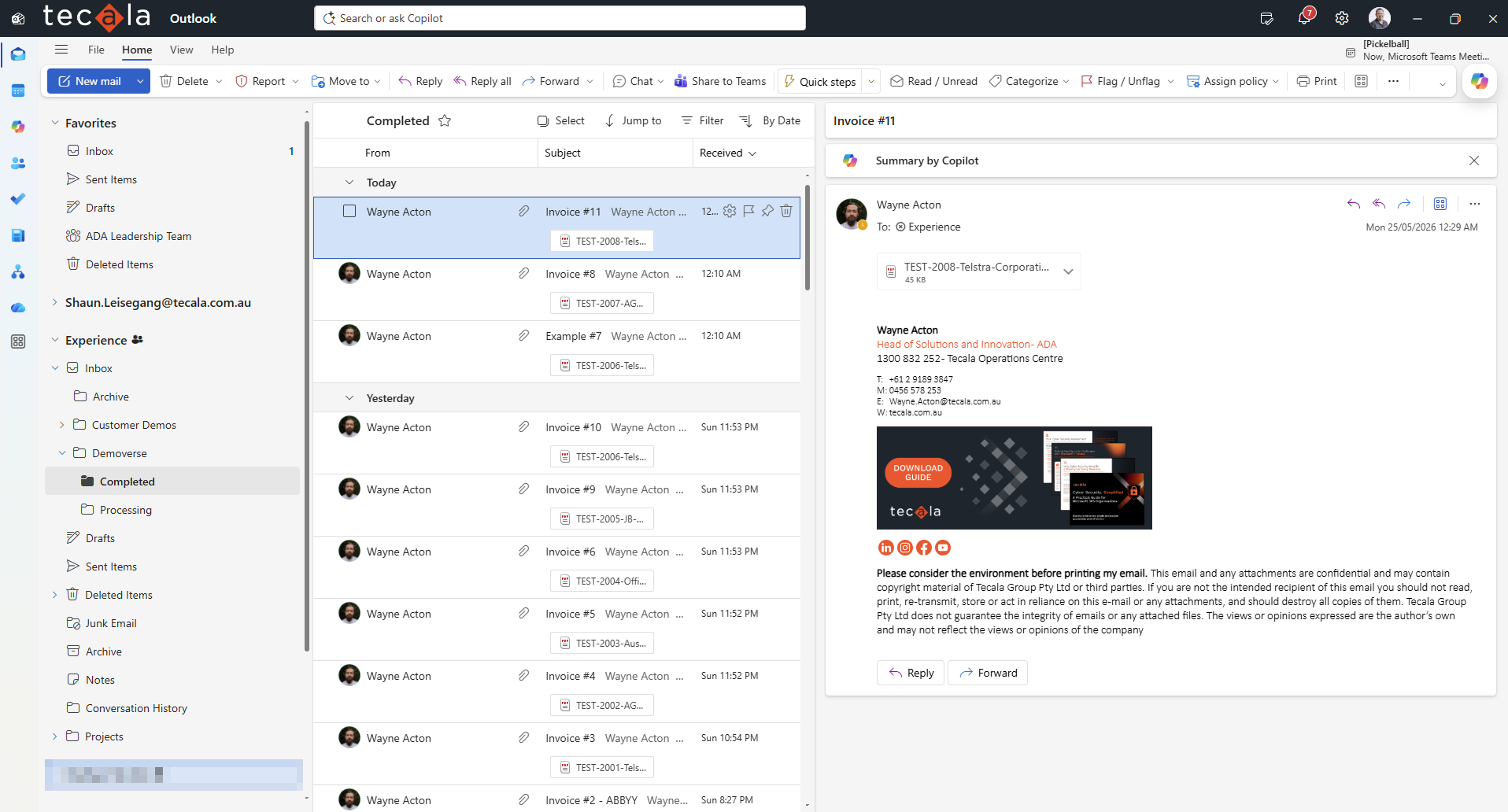Open the Mail icon in left rail
Screen dimensions: 1508x812
[18, 54]
